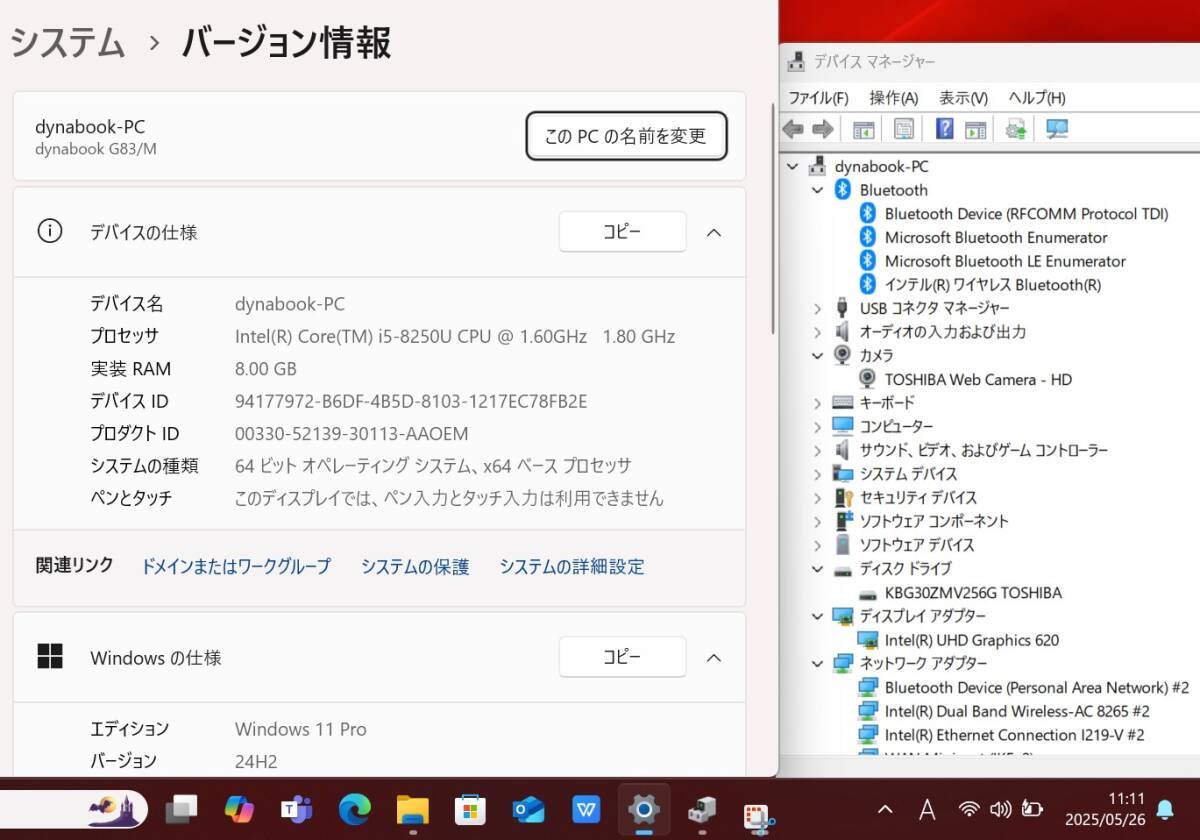
Task: Open the システムの詳細設定 link
Action: [571, 567]
